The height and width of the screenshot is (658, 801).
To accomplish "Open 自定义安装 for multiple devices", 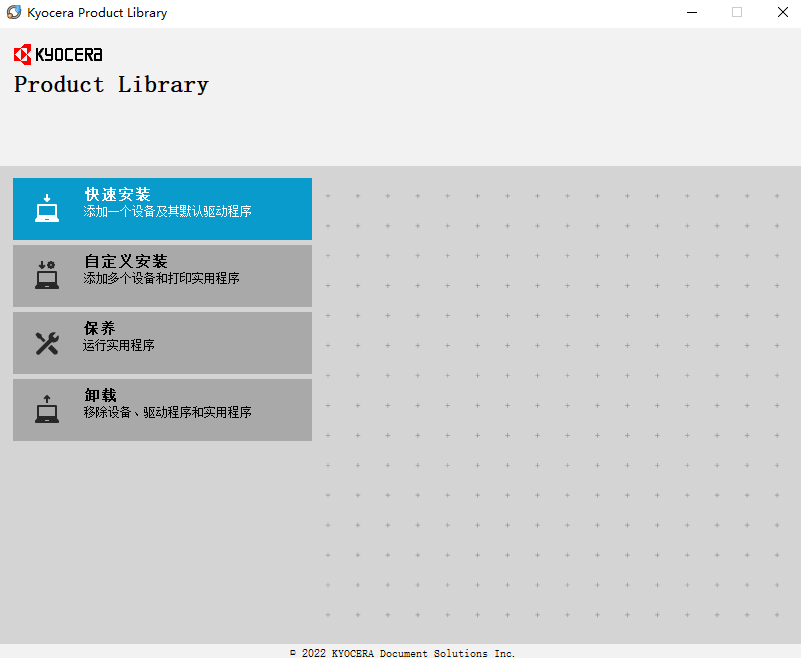I will (160, 273).
